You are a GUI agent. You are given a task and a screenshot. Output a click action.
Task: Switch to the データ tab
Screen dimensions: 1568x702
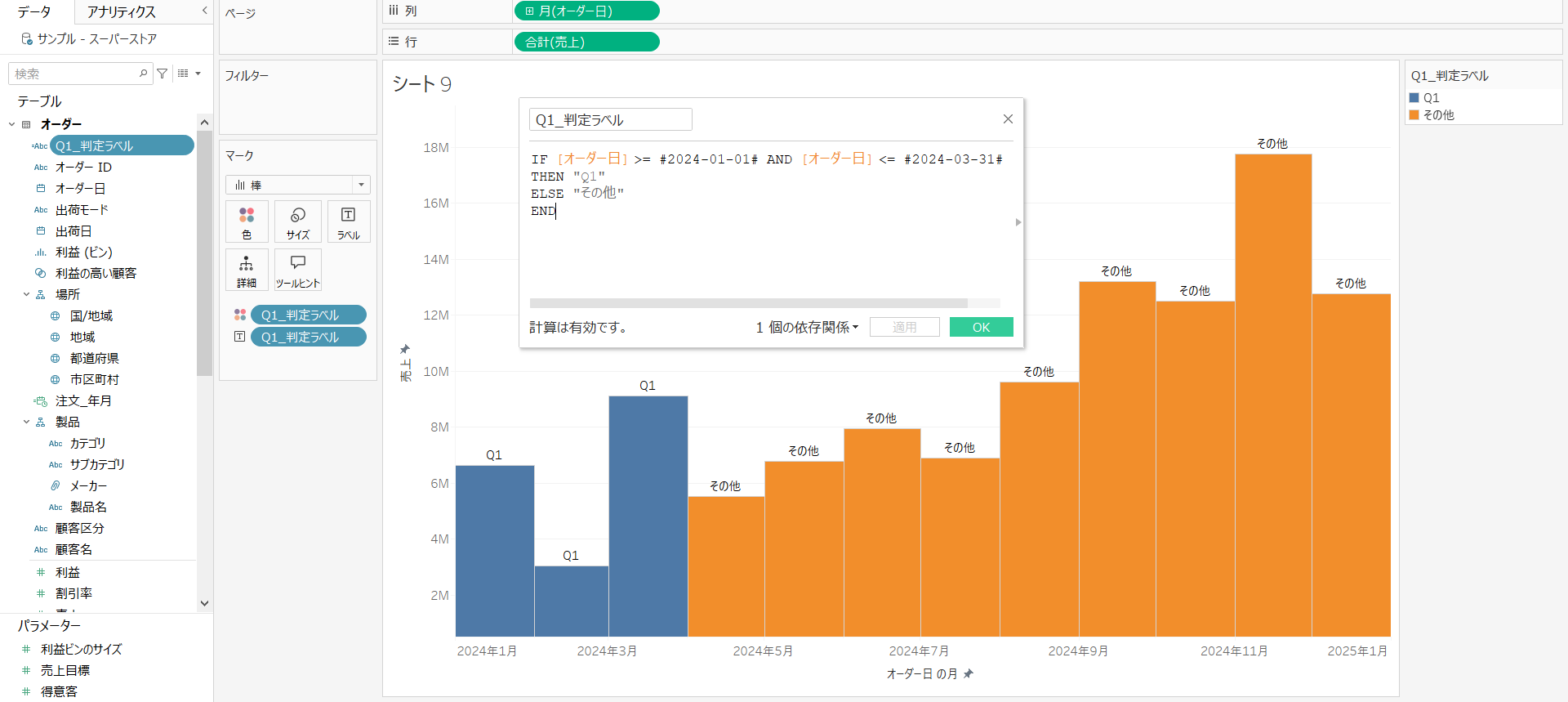coord(34,11)
